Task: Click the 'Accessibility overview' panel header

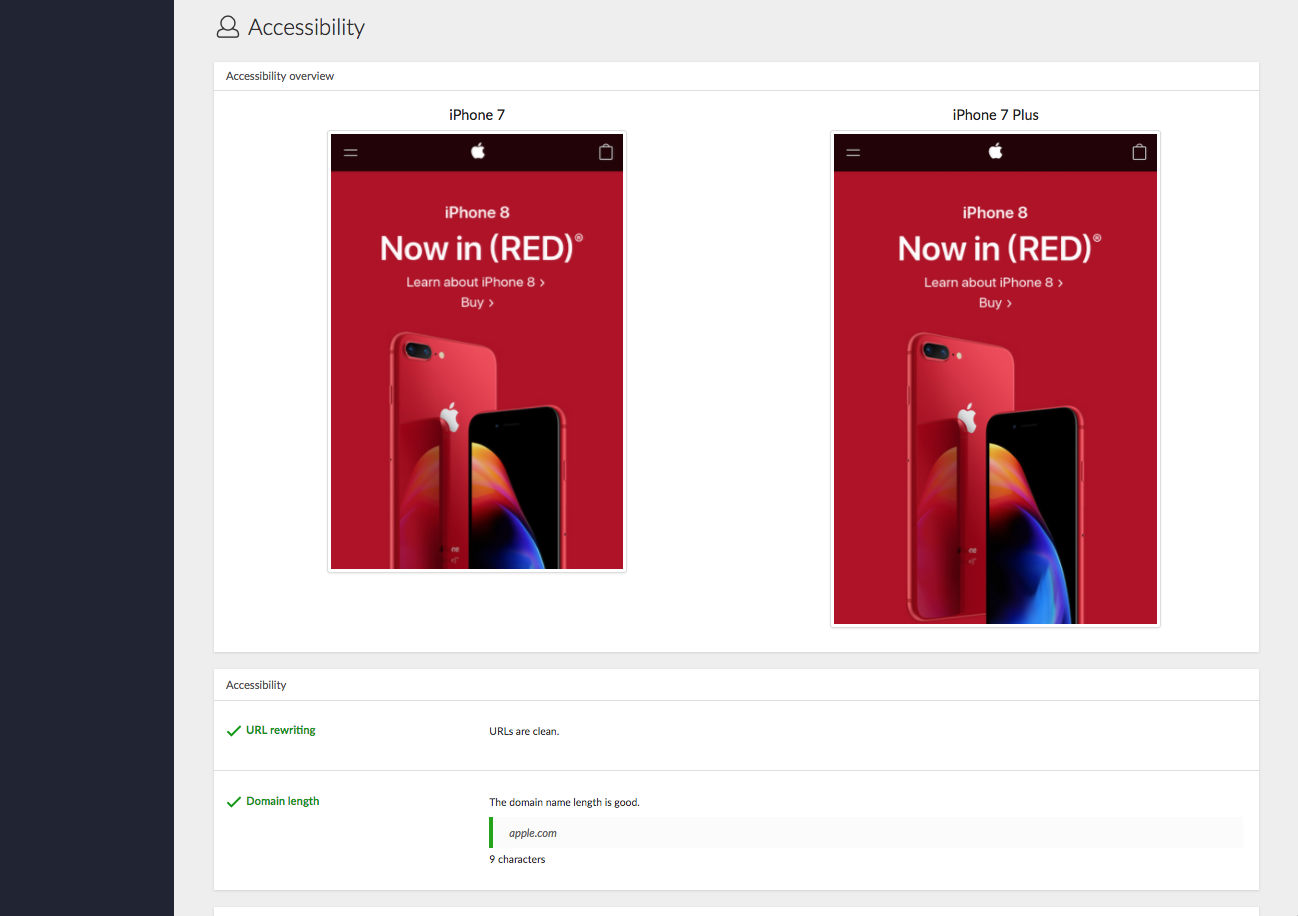Action: (280, 76)
